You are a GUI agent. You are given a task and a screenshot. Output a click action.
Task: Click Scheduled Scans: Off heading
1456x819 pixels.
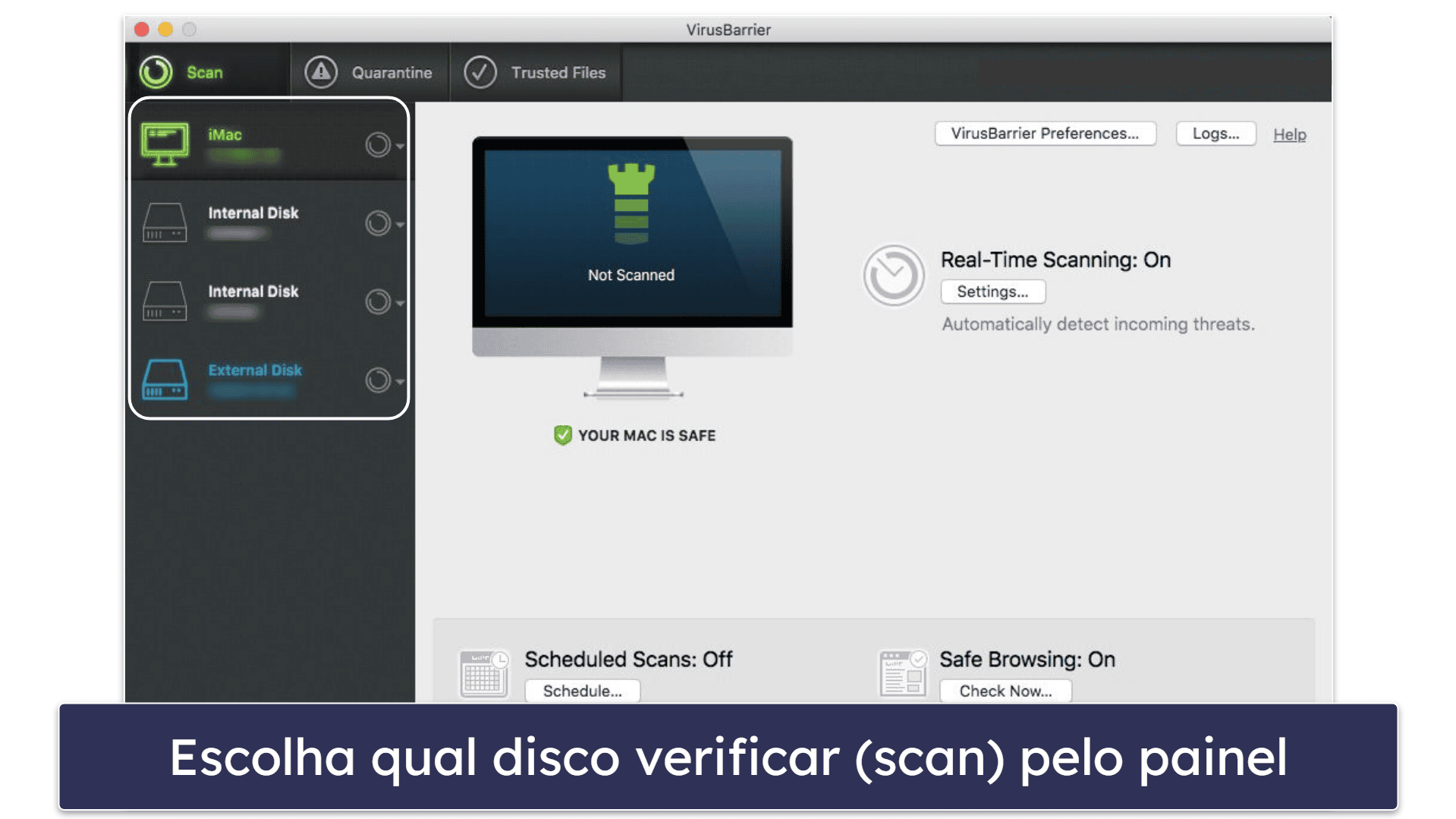[x=628, y=659]
